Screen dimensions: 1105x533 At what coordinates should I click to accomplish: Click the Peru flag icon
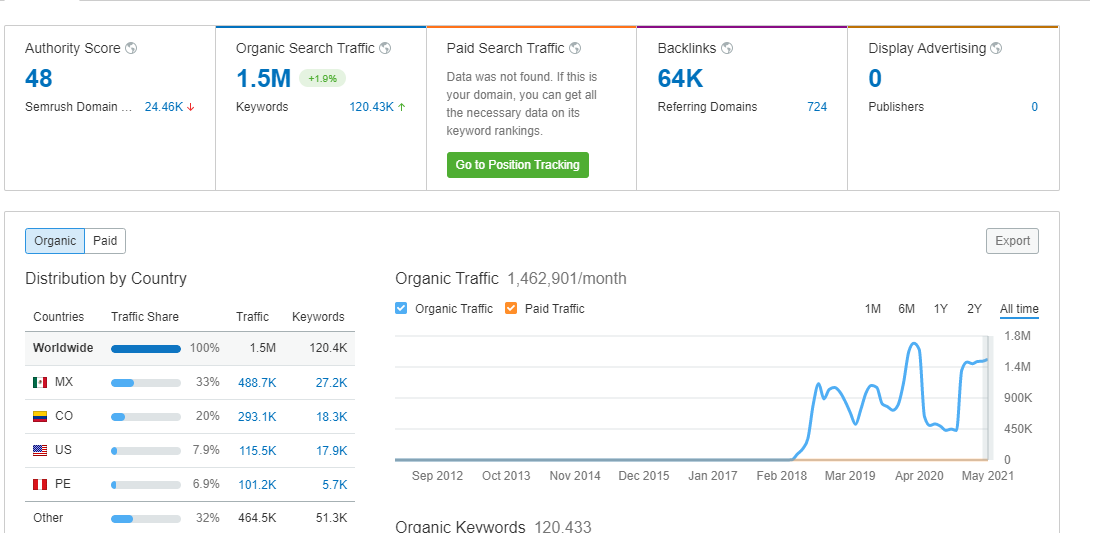[x=40, y=484]
